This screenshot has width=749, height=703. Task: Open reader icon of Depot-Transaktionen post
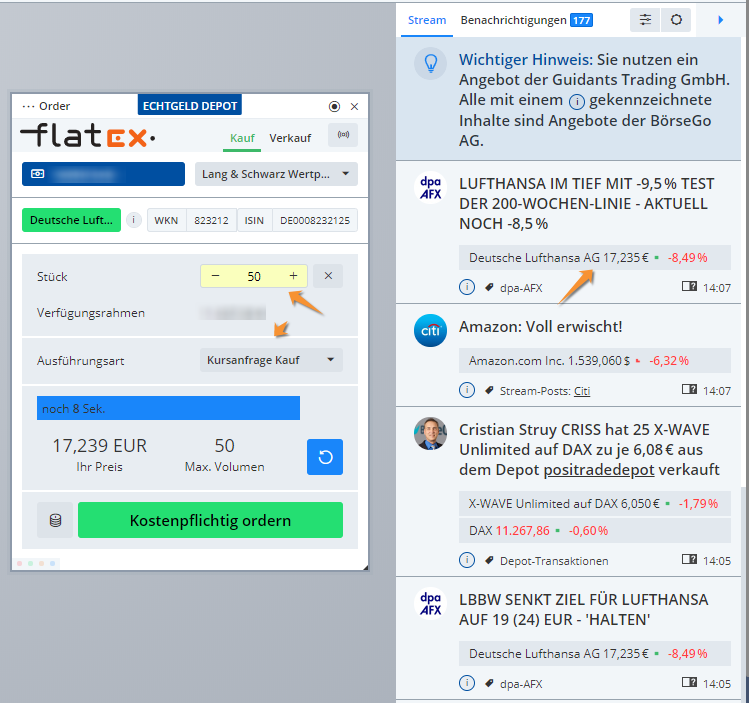tap(689, 559)
